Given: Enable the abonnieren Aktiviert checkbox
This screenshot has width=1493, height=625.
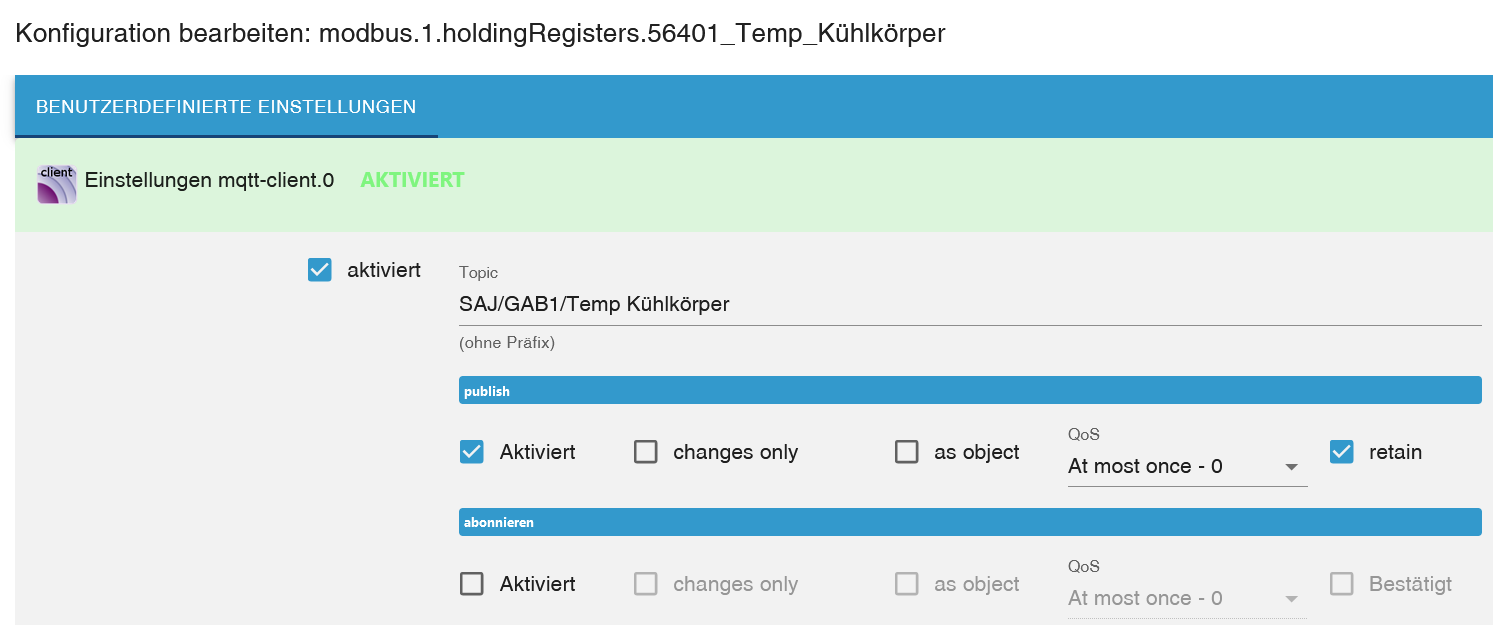Looking at the screenshot, I should pyautogui.click(x=472, y=584).
